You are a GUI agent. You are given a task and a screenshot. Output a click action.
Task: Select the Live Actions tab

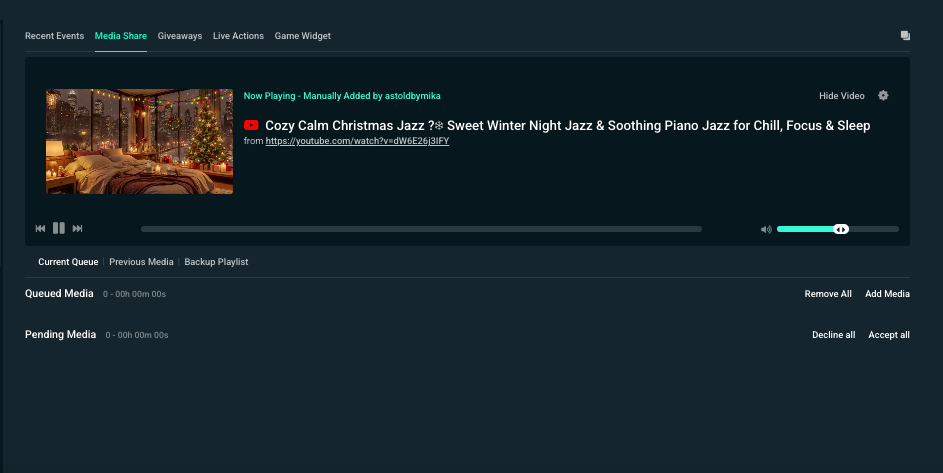pyautogui.click(x=238, y=36)
